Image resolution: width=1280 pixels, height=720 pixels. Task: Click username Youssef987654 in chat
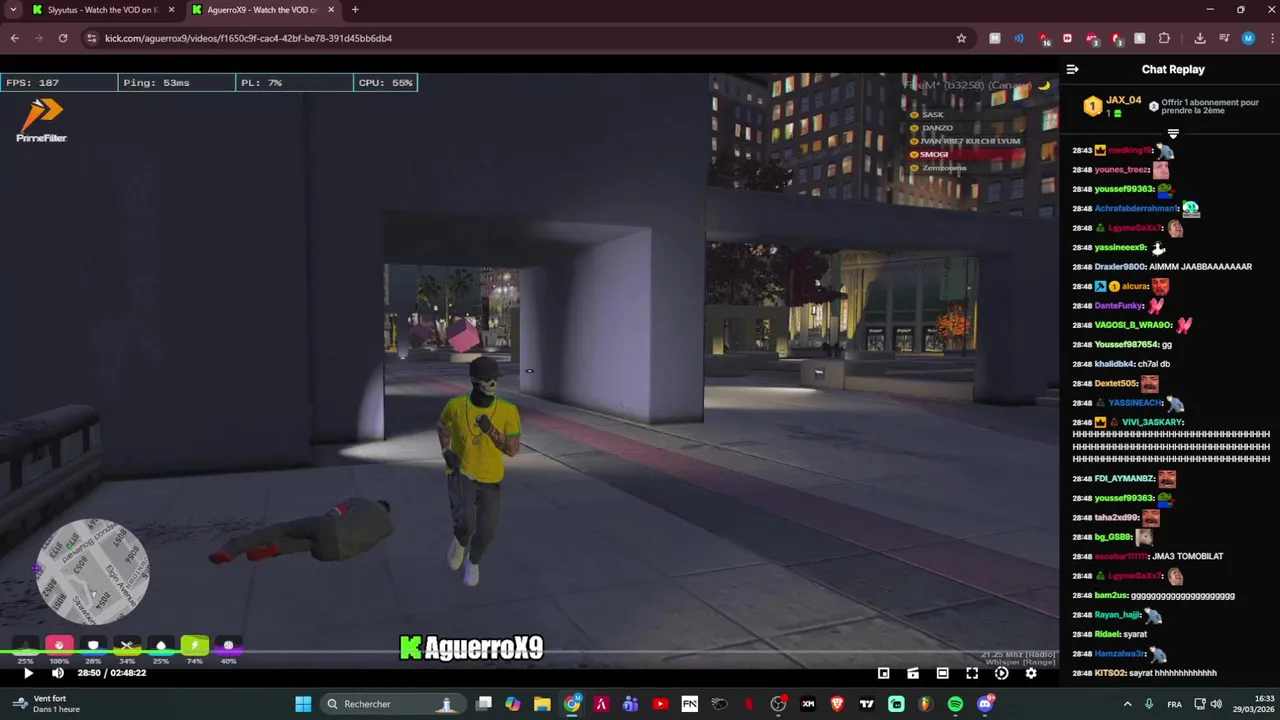1126,344
